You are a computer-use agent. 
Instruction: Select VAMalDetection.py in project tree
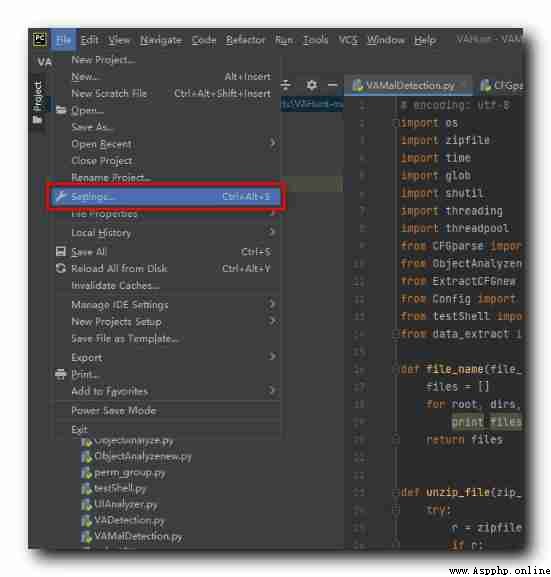tap(138, 537)
